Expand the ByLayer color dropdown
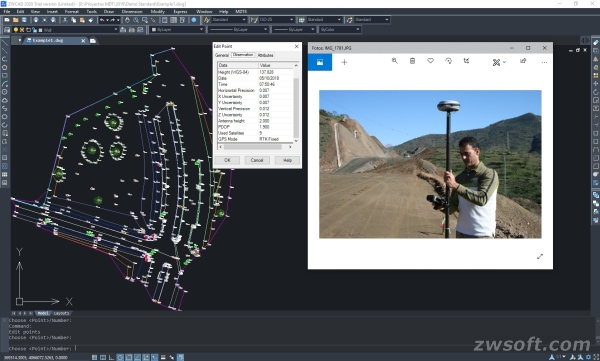 pyautogui.click(x=177, y=29)
